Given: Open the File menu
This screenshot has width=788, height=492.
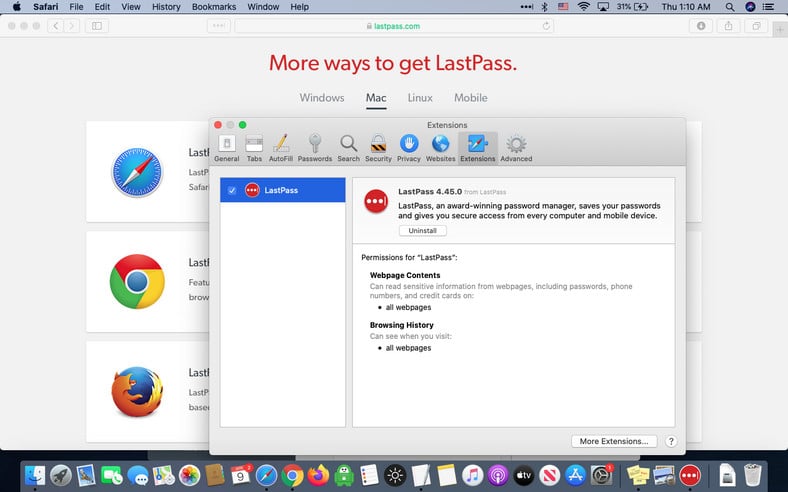Looking at the screenshot, I should point(76,7).
